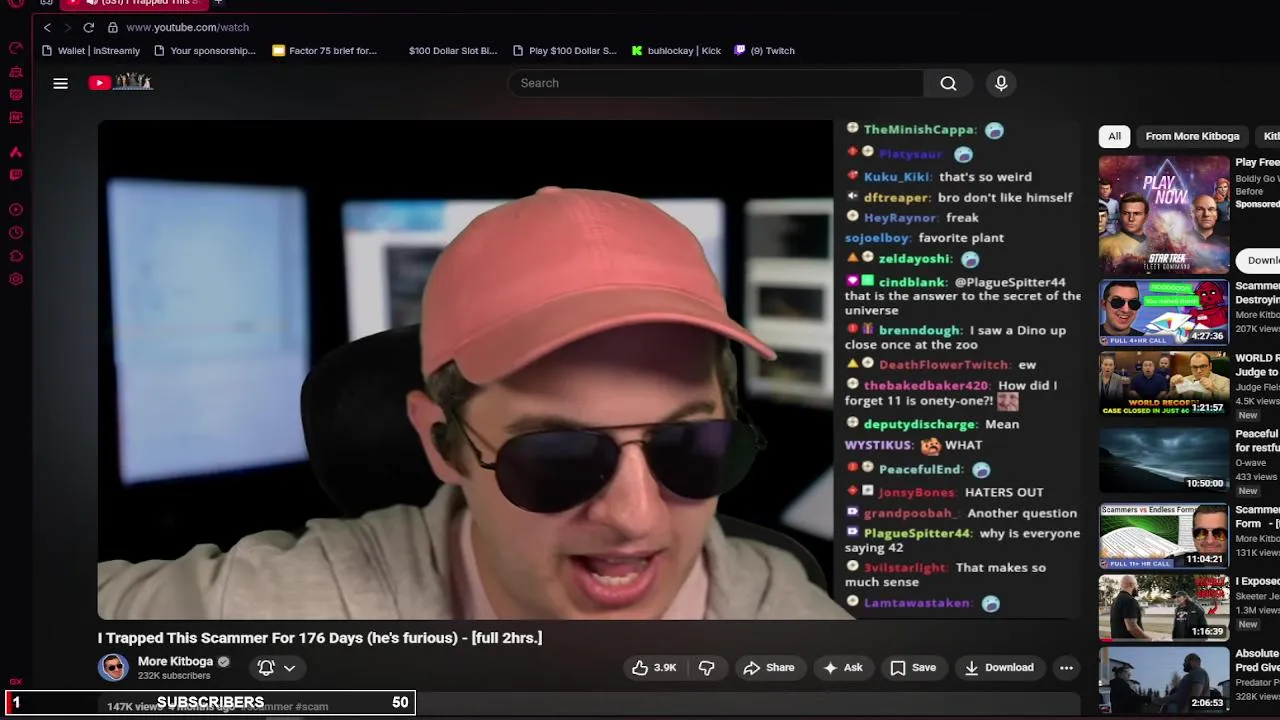Select the From More Kitboga chip
This screenshot has width=1280, height=720.
coord(1192,136)
